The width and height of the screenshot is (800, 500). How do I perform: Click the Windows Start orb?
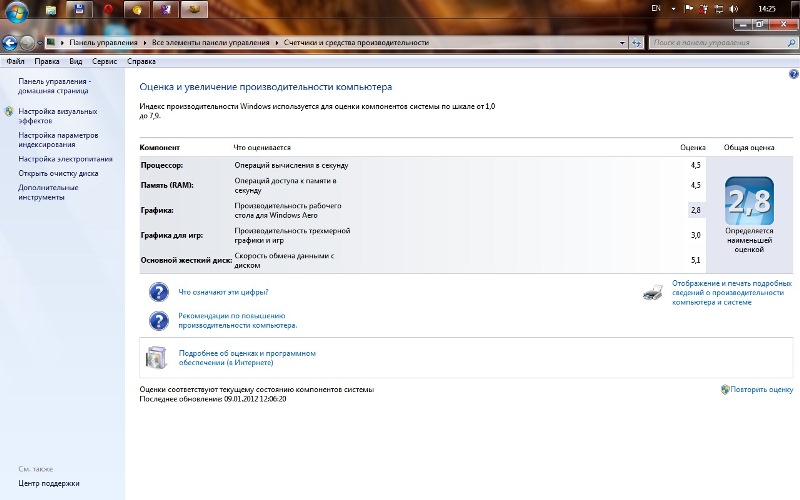16,11
